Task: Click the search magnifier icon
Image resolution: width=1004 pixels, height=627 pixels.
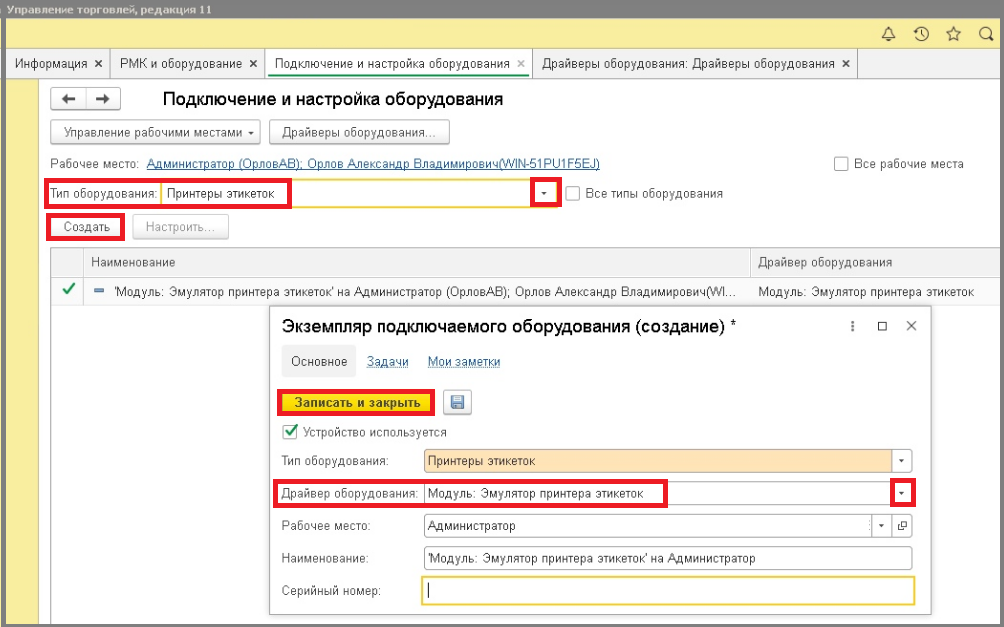Action: 986,34
